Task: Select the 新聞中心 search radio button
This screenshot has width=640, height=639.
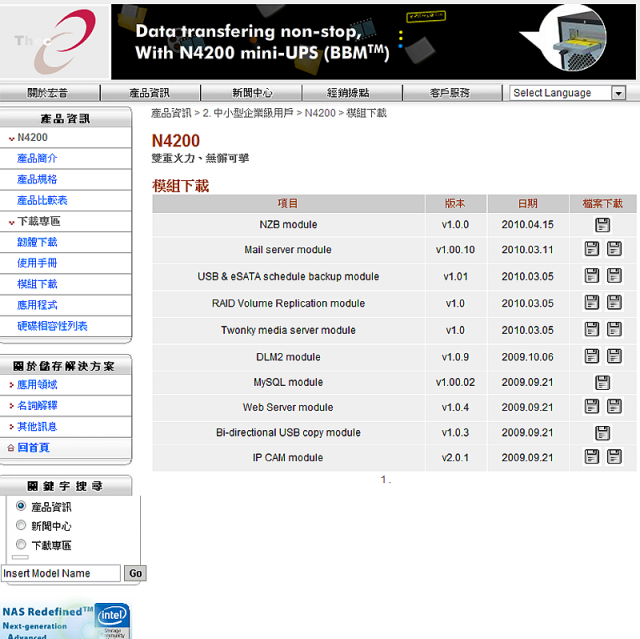Action: (x=21, y=525)
